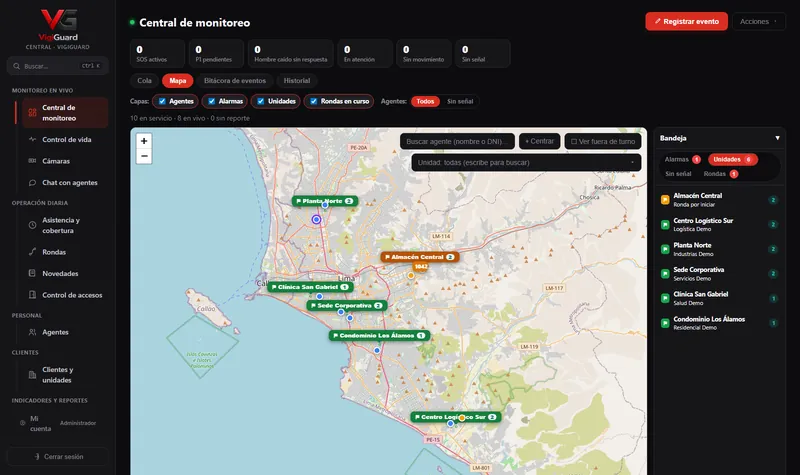Select Centro Logístico Sur list row
The width and height of the screenshot is (800, 475).
719,225
